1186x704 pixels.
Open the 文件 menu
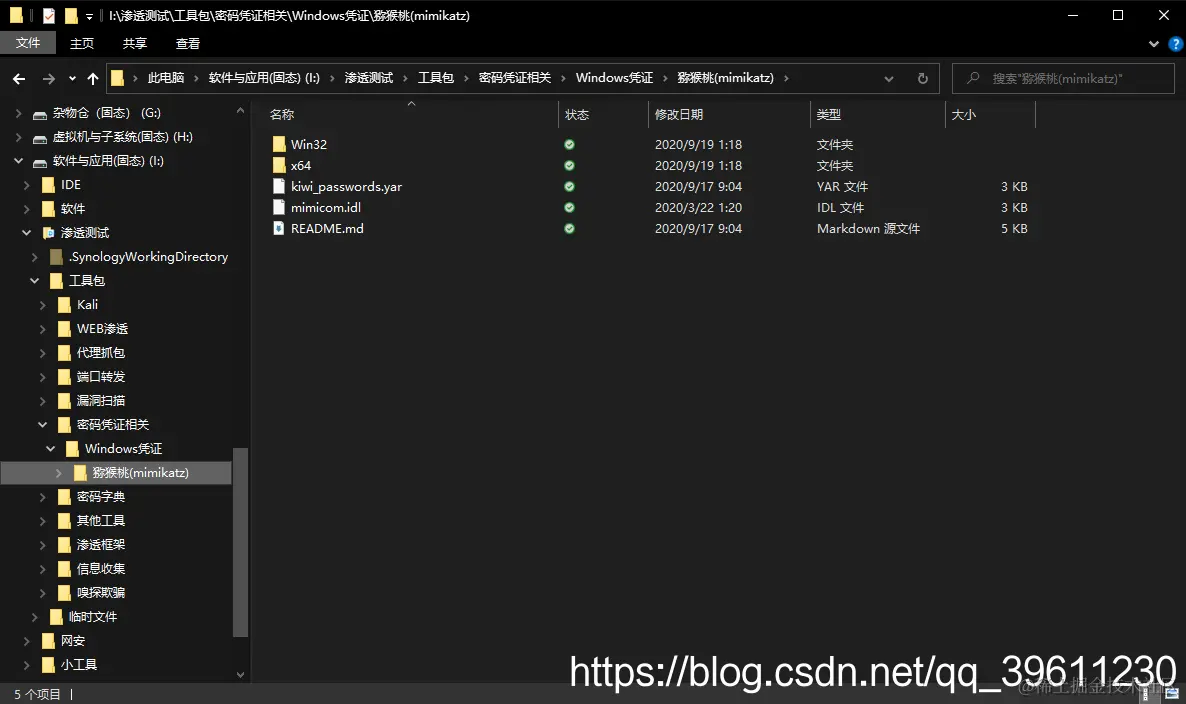(29, 43)
